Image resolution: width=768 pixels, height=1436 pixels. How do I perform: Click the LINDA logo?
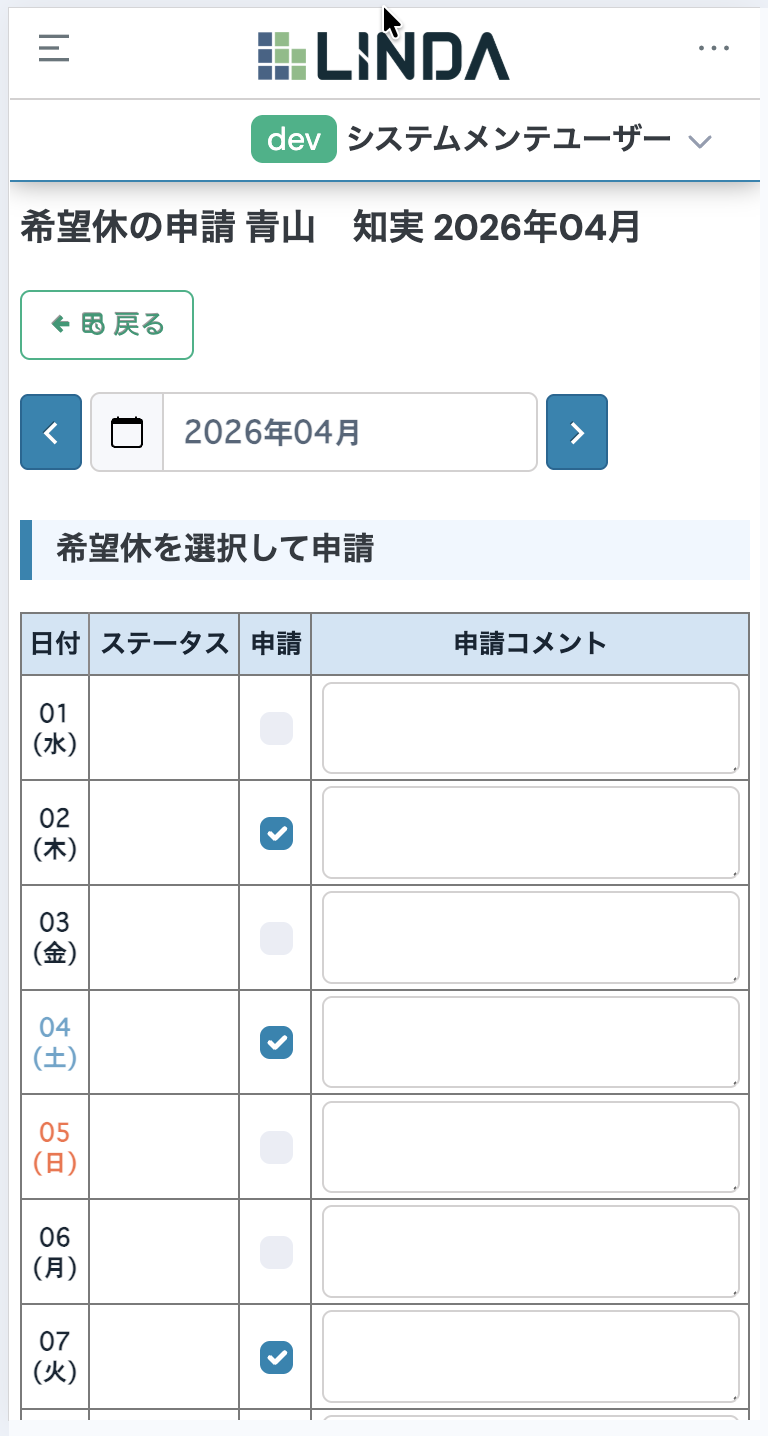pos(383,55)
